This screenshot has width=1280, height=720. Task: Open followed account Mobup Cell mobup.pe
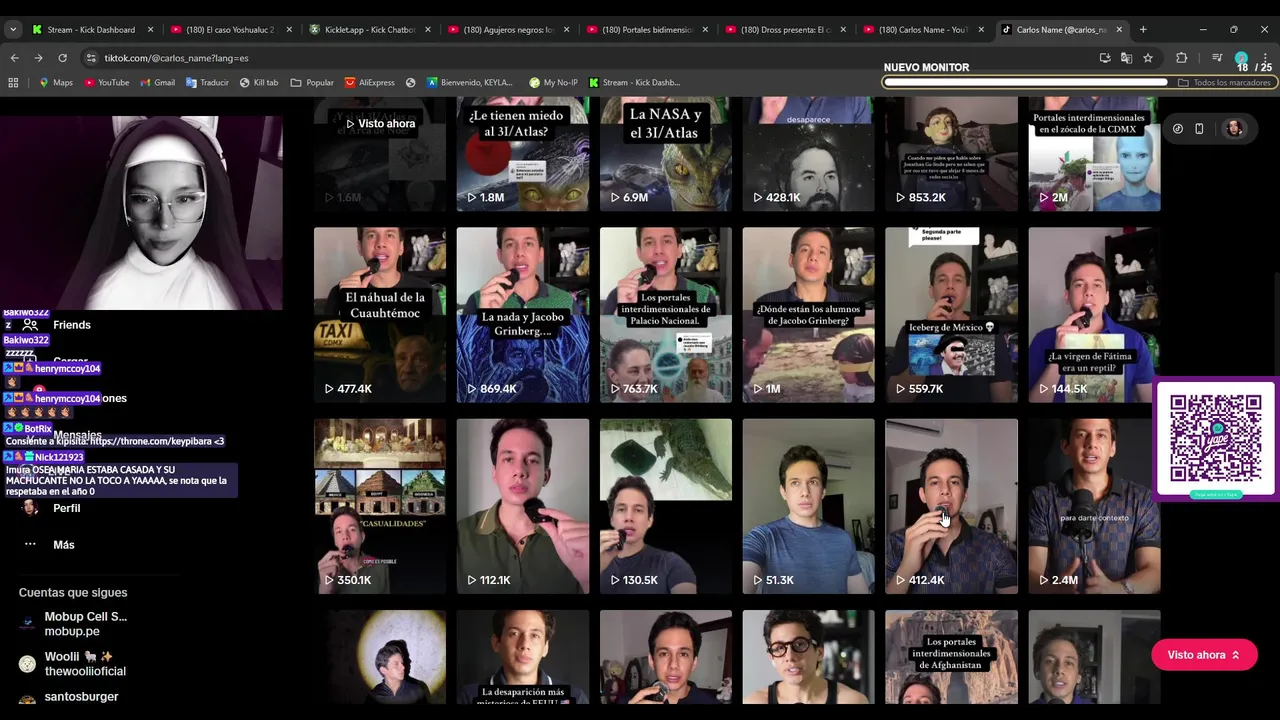[74, 624]
